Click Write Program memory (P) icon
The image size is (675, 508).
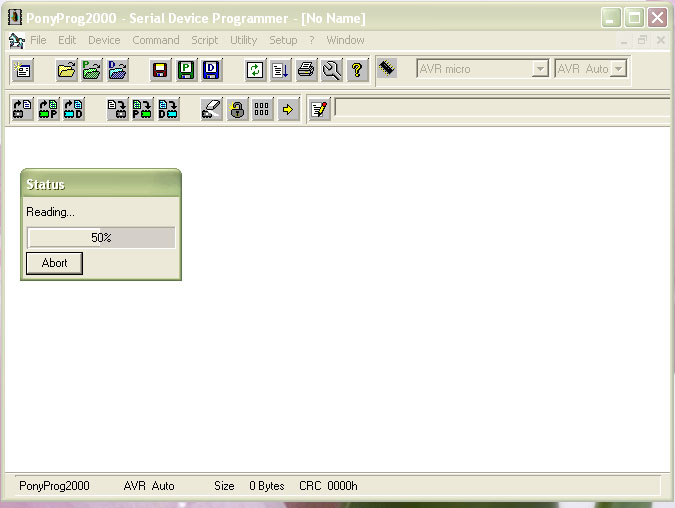pos(142,109)
